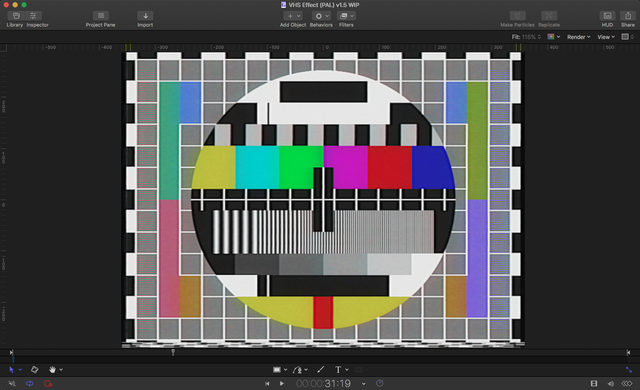
Task: Expand the Text tool options arrow
Action: [x=347, y=370]
